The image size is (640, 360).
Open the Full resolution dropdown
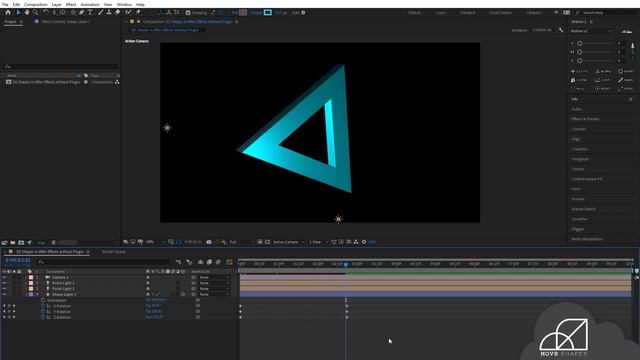tap(241, 242)
